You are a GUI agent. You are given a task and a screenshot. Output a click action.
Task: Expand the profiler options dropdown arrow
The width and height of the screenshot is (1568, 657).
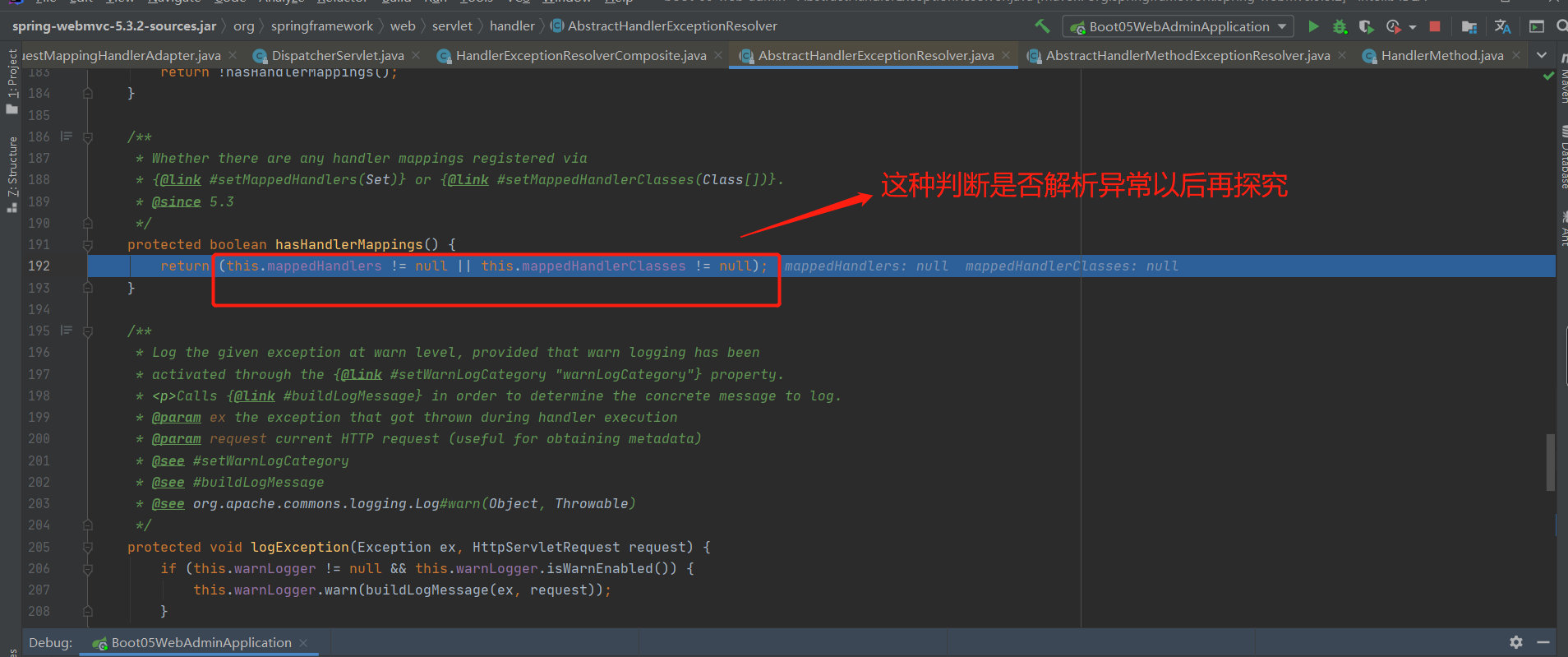[1413, 27]
